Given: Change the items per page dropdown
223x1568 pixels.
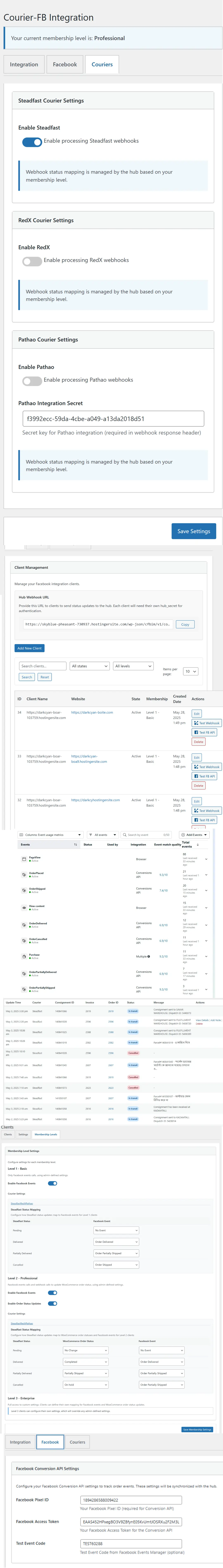Looking at the screenshot, I should 191,671.
